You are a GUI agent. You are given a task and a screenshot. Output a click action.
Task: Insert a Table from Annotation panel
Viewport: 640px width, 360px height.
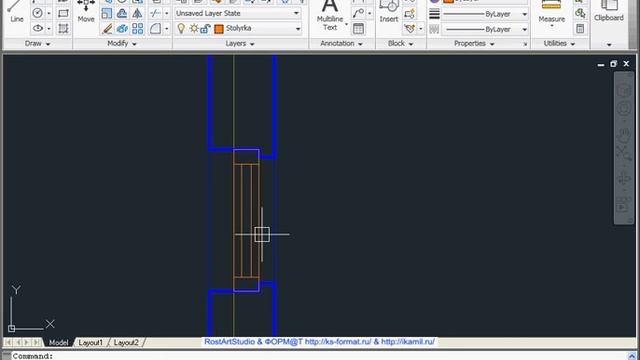pyautogui.click(x=358, y=29)
